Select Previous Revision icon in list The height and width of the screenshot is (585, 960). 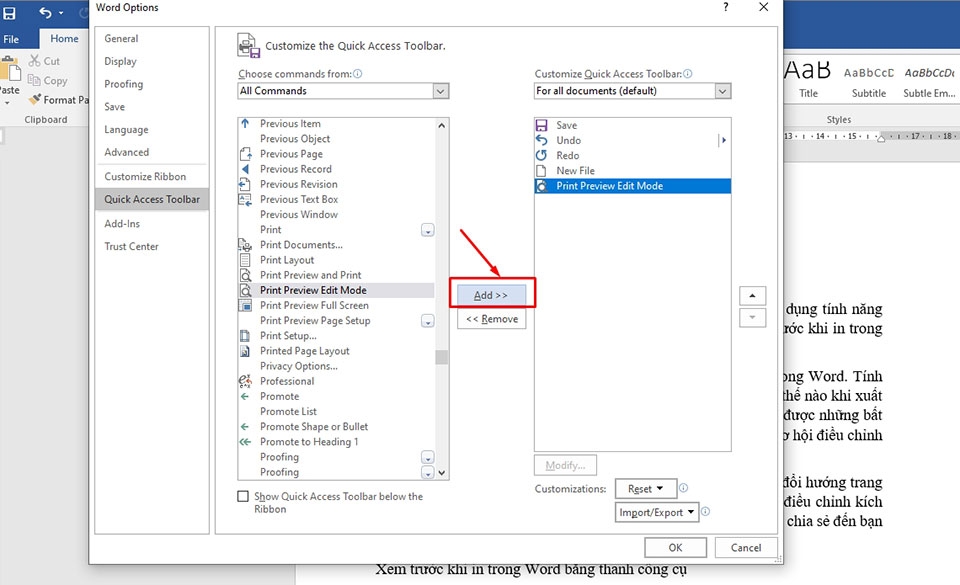(245, 184)
